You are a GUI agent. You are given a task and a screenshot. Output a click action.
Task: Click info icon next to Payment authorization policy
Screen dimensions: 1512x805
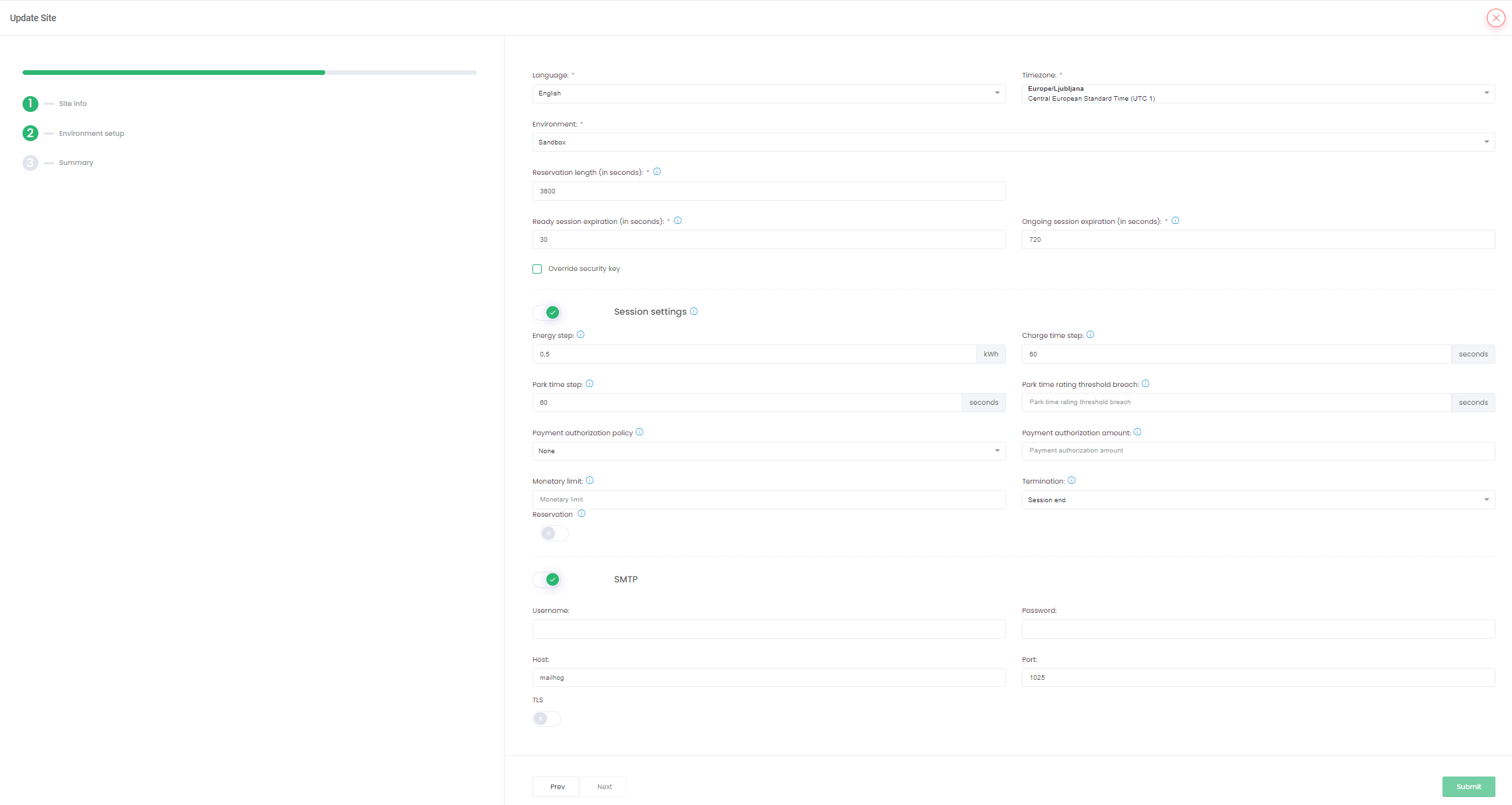pyautogui.click(x=640, y=432)
